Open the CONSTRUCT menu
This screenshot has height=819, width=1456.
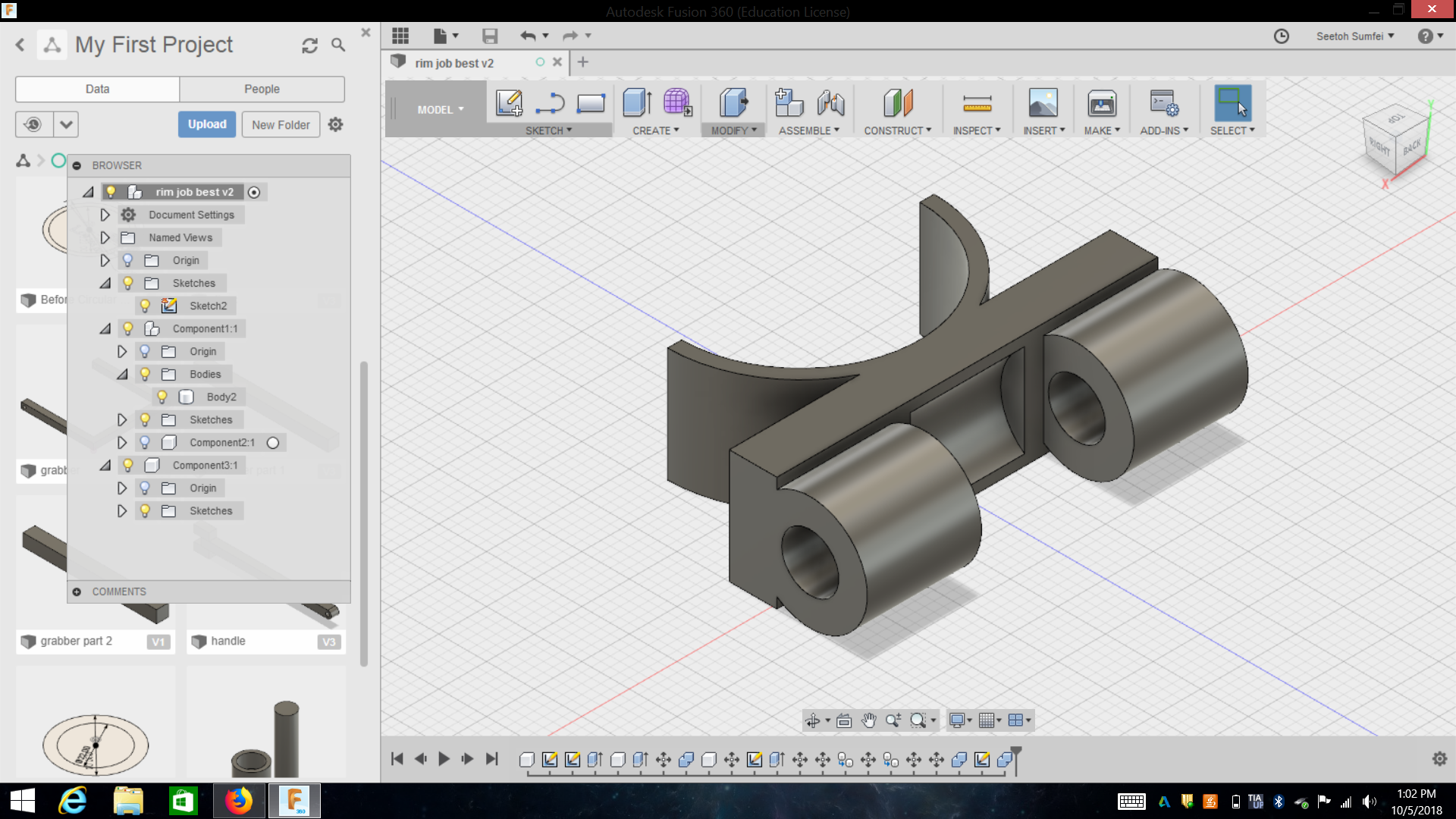[898, 130]
